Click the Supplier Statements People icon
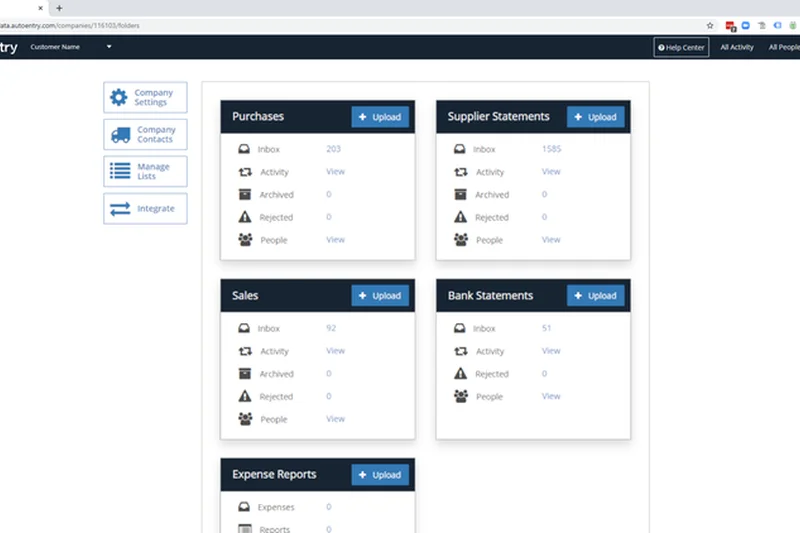This screenshot has width=800, height=533. point(461,240)
